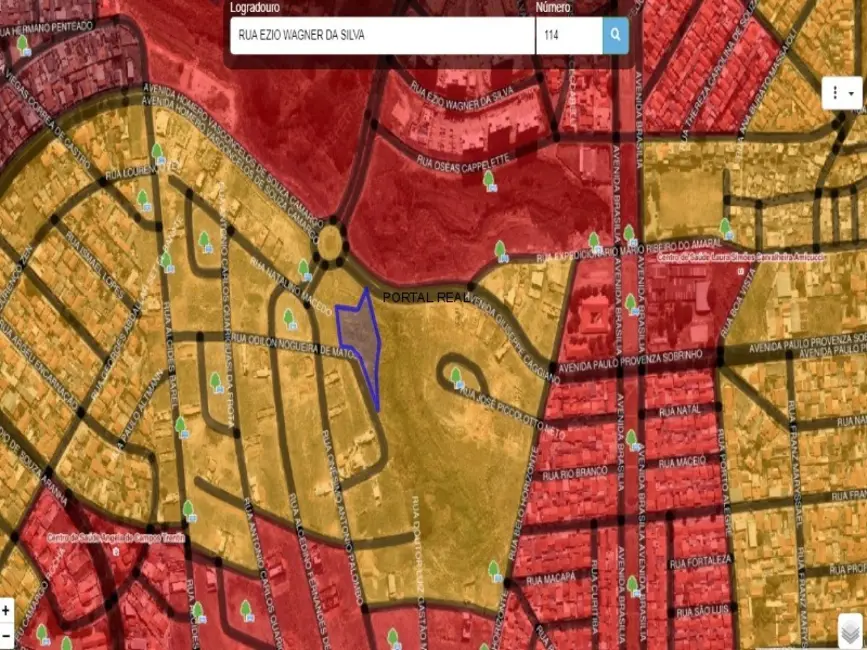
Task: Open the layers stack control
Action: pos(849,631)
